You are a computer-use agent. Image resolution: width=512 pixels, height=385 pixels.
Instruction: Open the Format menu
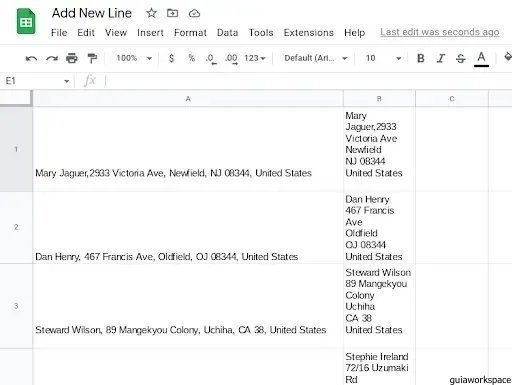[190, 33]
